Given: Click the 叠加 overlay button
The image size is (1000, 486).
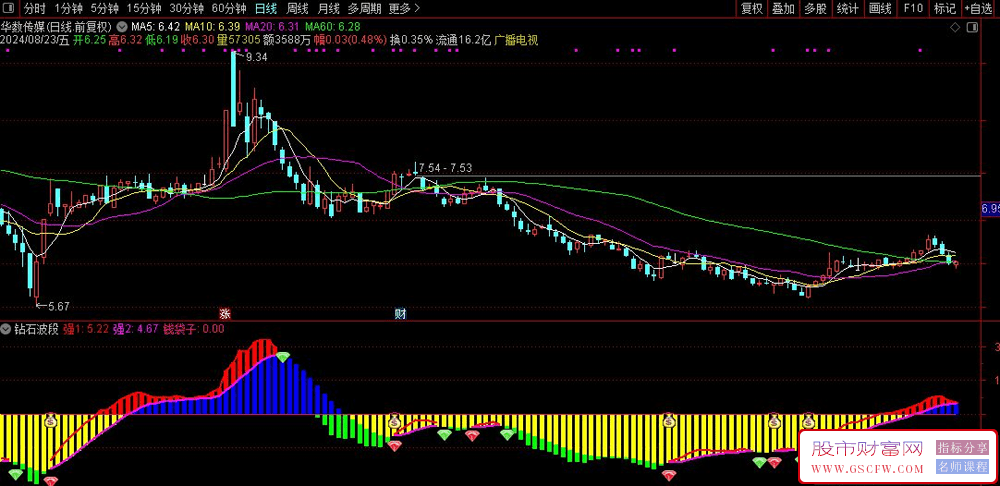Looking at the screenshot, I should click(x=783, y=9).
